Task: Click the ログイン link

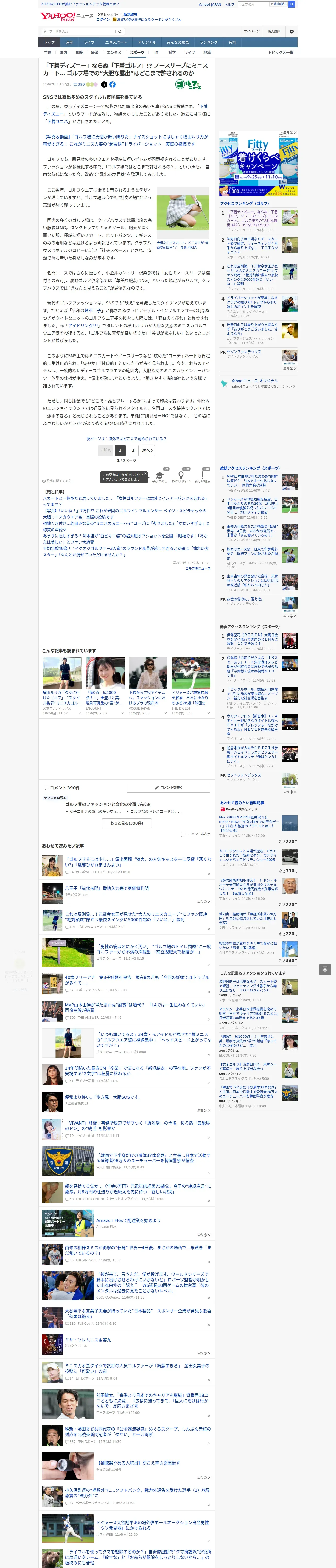Action: point(103,20)
